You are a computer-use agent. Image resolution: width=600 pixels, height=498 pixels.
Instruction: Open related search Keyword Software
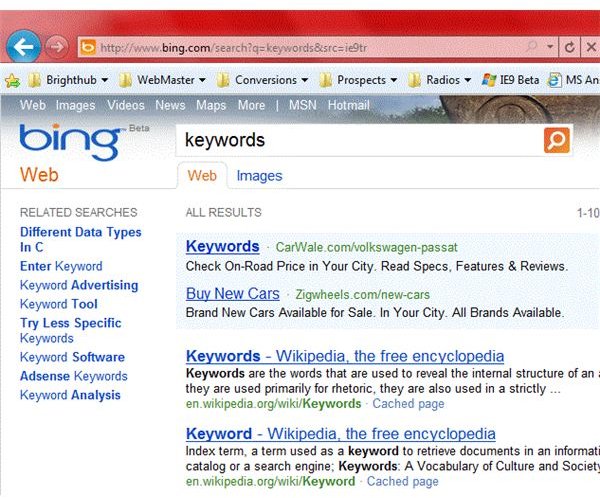tap(72, 357)
